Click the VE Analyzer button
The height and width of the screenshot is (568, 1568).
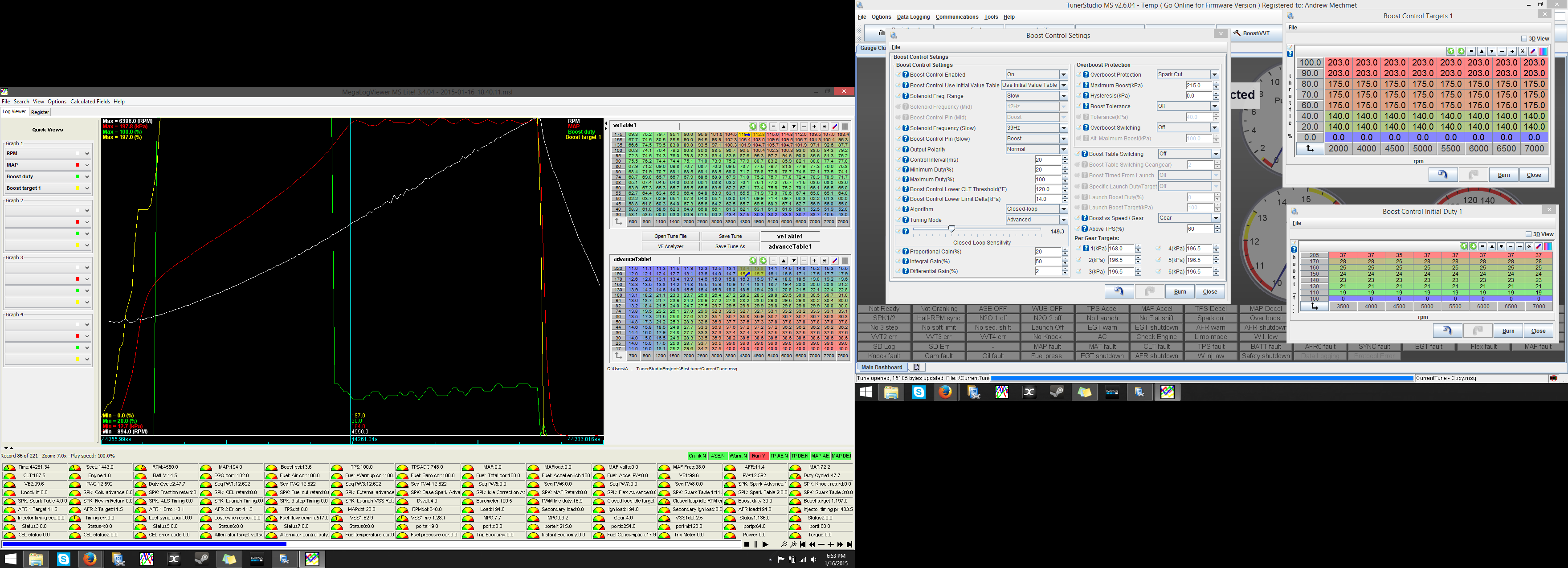pyautogui.click(x=670, y=246)
